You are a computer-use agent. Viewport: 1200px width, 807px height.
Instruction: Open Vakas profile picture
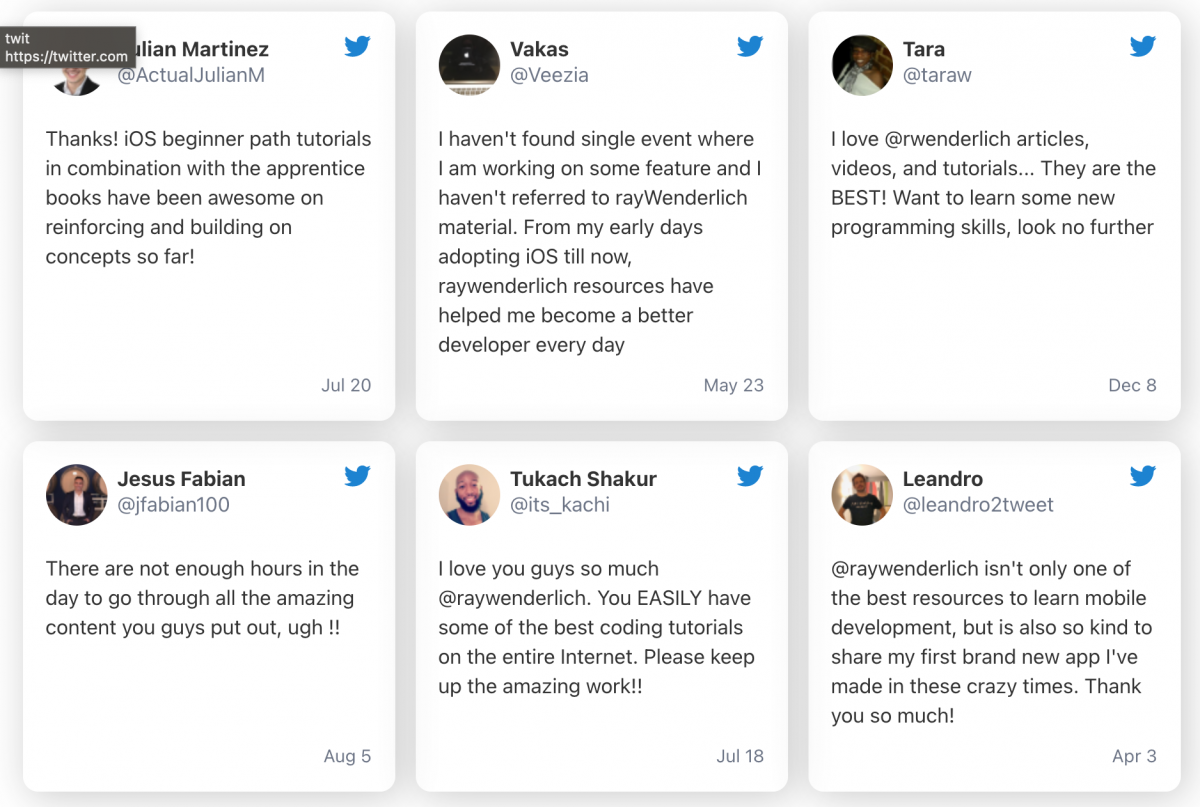(469, 65)
